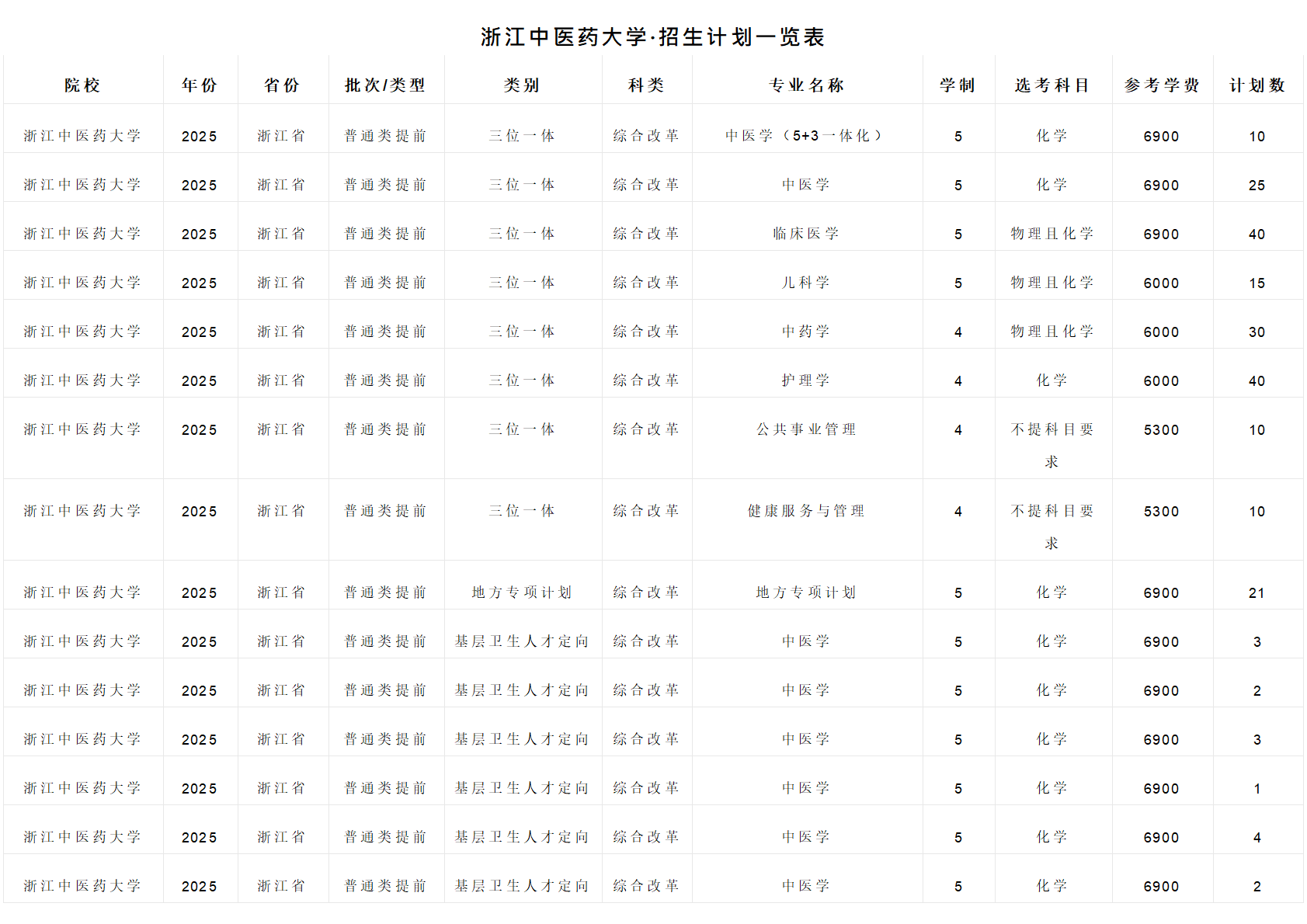Select the plan number 25 cell
The image size is (1307, 924).
coord(1257,186)
